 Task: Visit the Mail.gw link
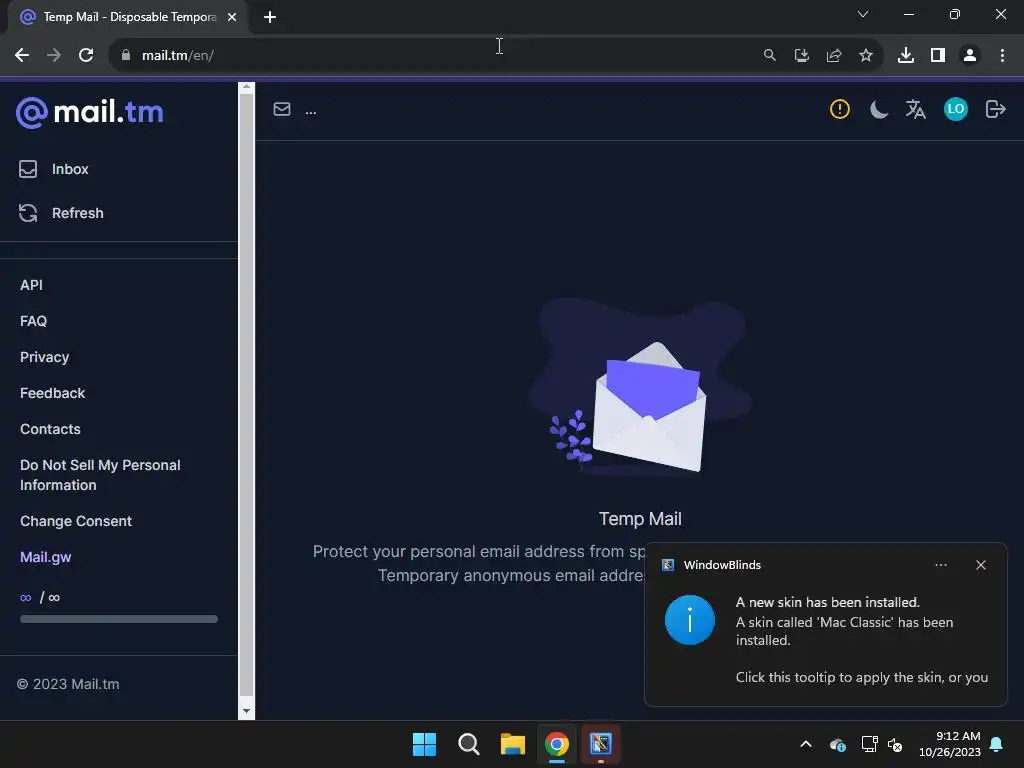pos(46,557)
